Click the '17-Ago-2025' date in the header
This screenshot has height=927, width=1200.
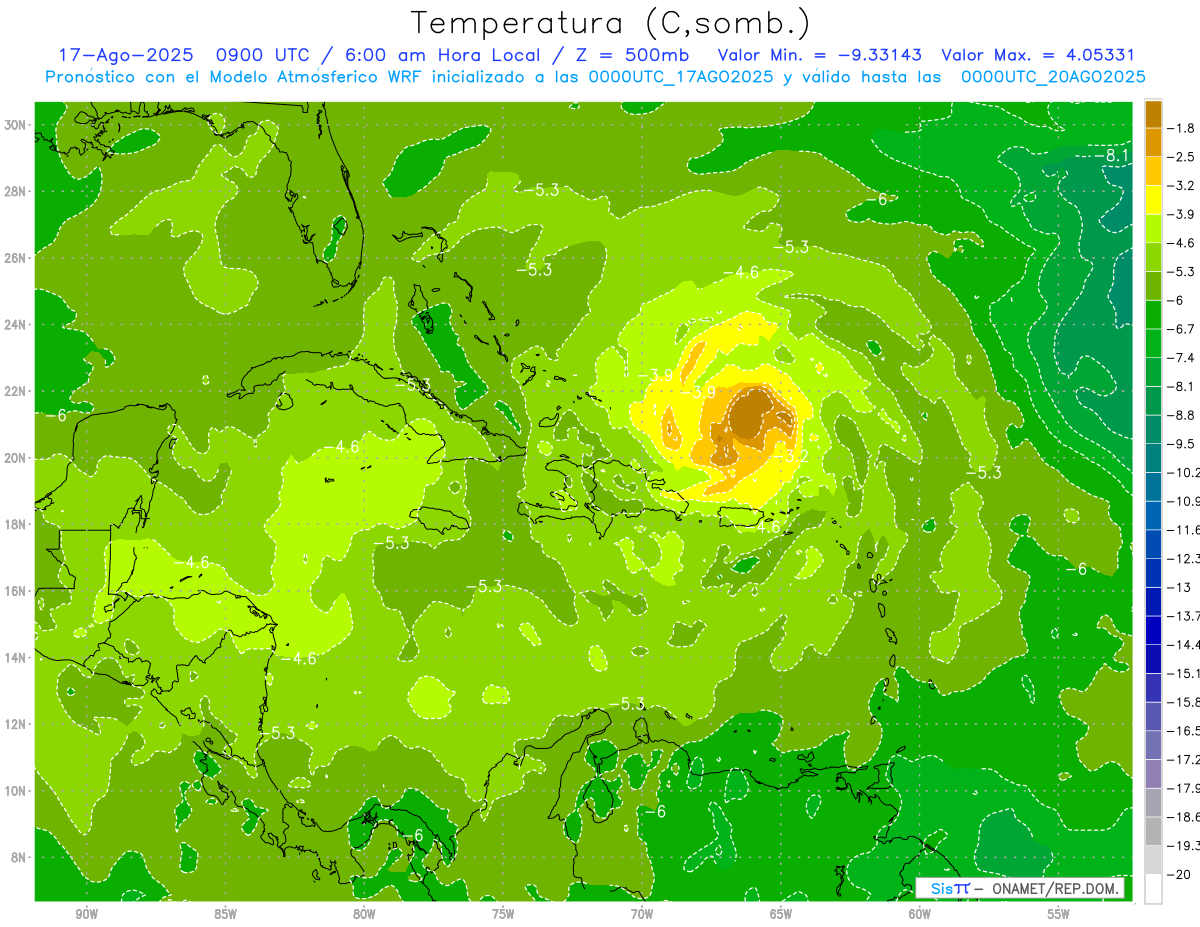(125, 55)
